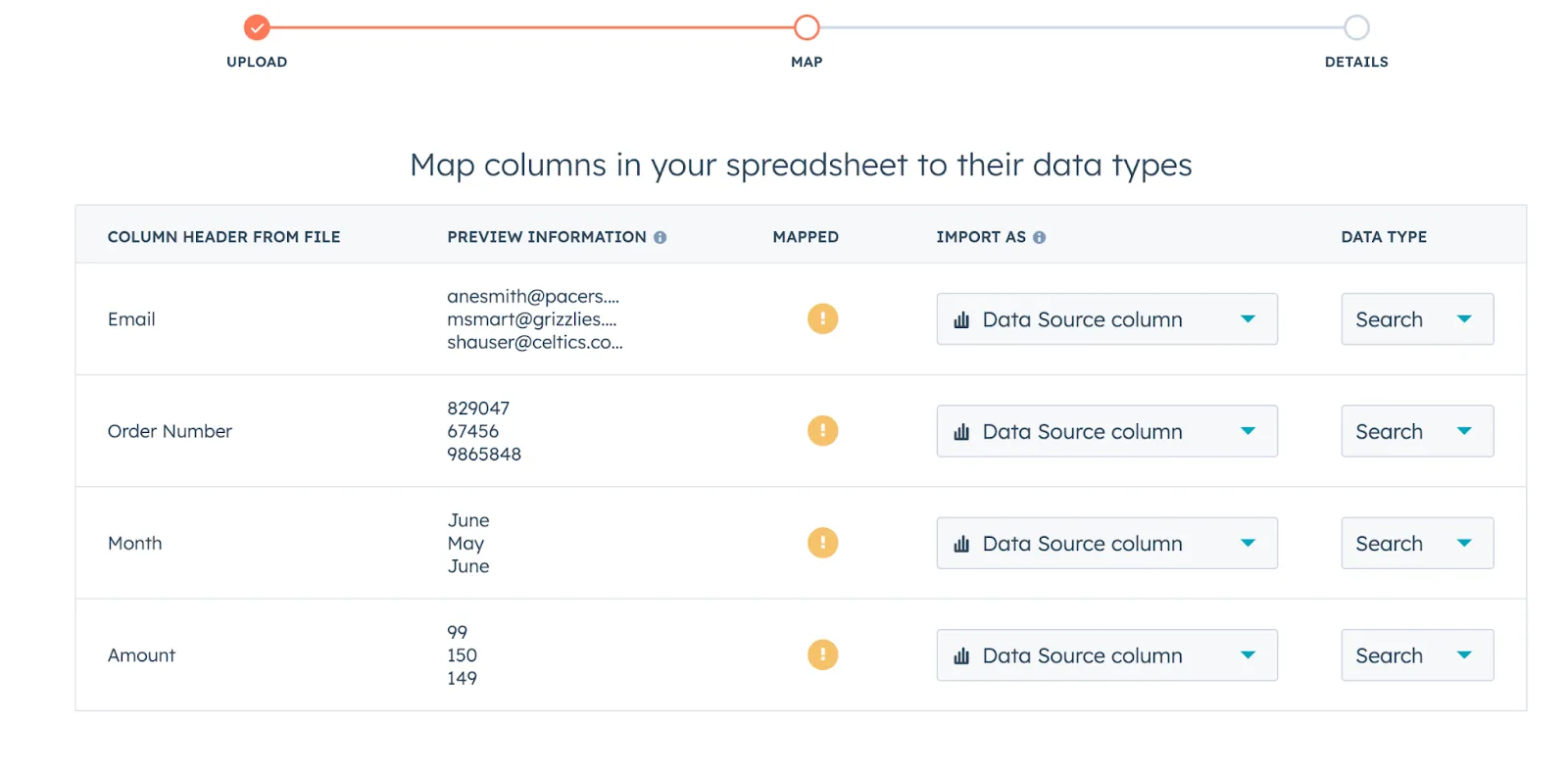Open Order Number Import As dropdown
Screen dimensions: 1568x772
click(x=1106, y=431)
